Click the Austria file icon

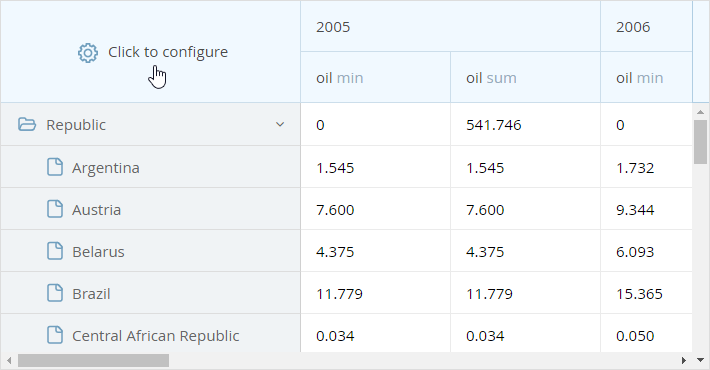pos(55,209)
